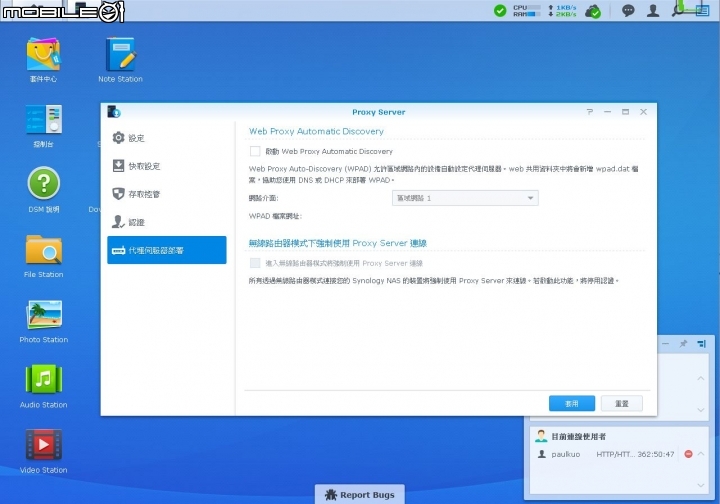Open the cloud status icon in top bar

pos(593,11)
